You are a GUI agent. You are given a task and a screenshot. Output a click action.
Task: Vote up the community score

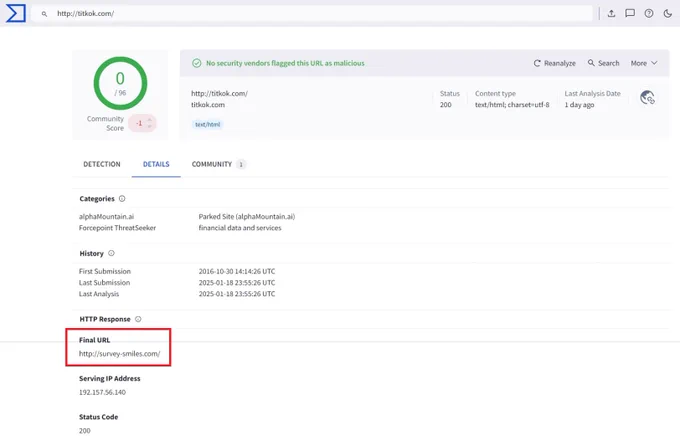(x=150, y=119)
